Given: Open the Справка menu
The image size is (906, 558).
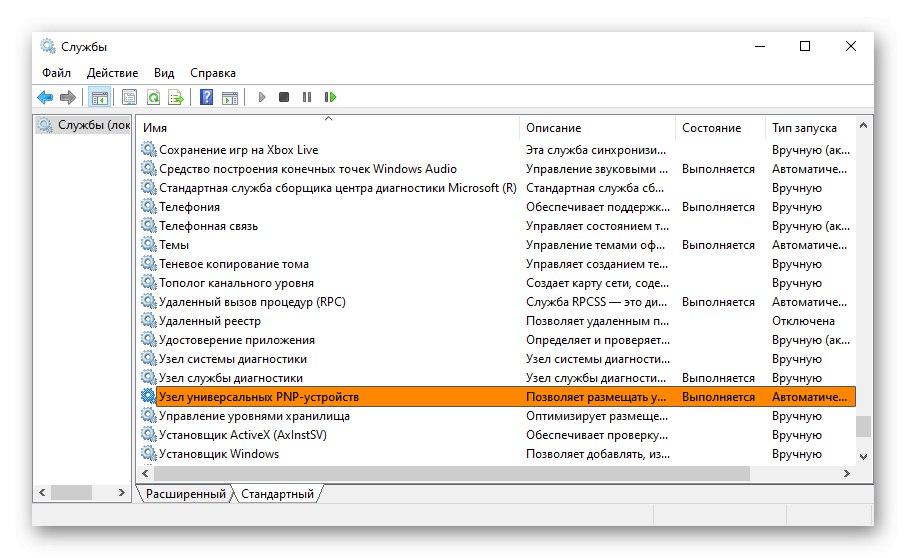Looking at the screenshot, I should [x=212, y=73].
